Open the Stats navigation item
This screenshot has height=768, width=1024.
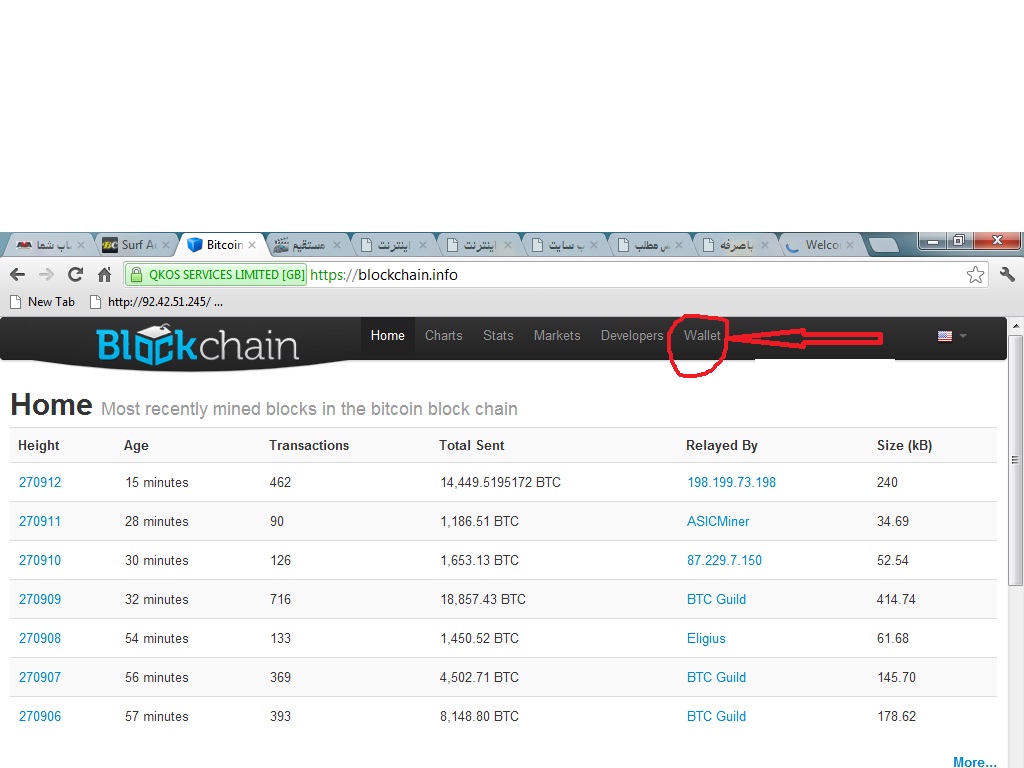(498, 336)
